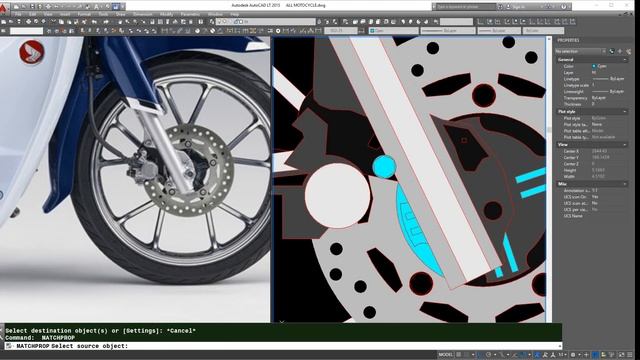Collapse the Plot style section in Properties
640x360 pixels.
(624, 111)
